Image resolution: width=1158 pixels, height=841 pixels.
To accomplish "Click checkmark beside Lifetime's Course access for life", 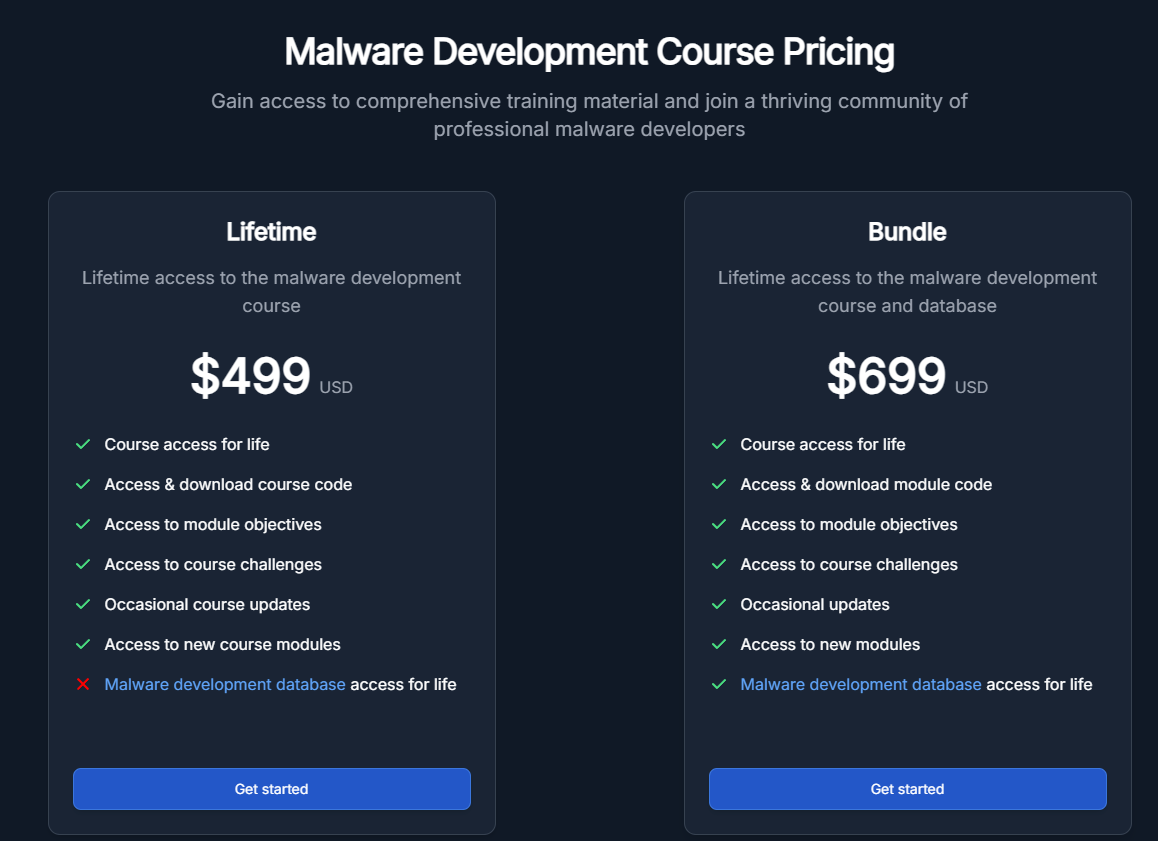I will point(83,445).
